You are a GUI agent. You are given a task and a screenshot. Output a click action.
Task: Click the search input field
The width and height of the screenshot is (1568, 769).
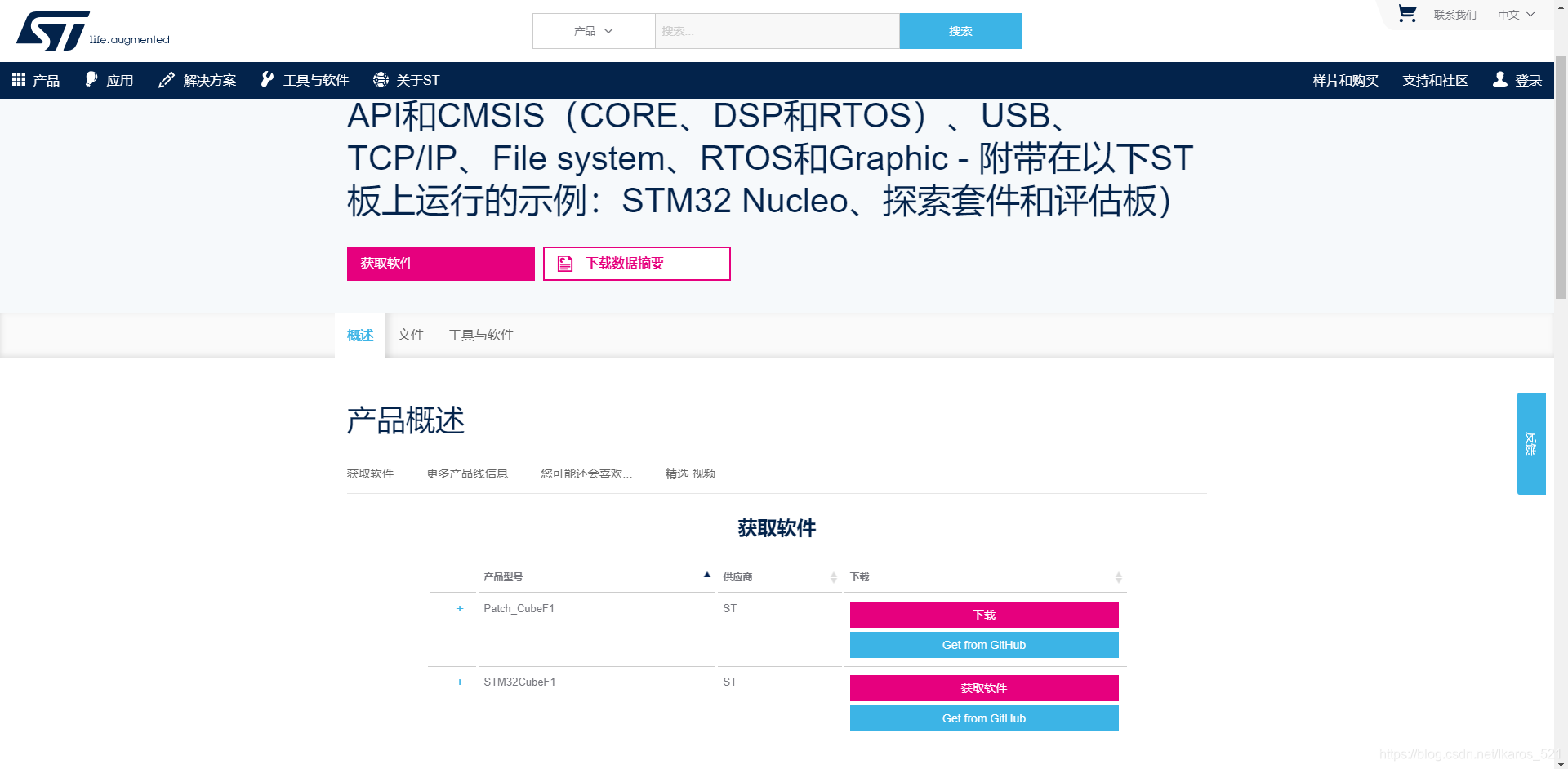tap(777, 31)
